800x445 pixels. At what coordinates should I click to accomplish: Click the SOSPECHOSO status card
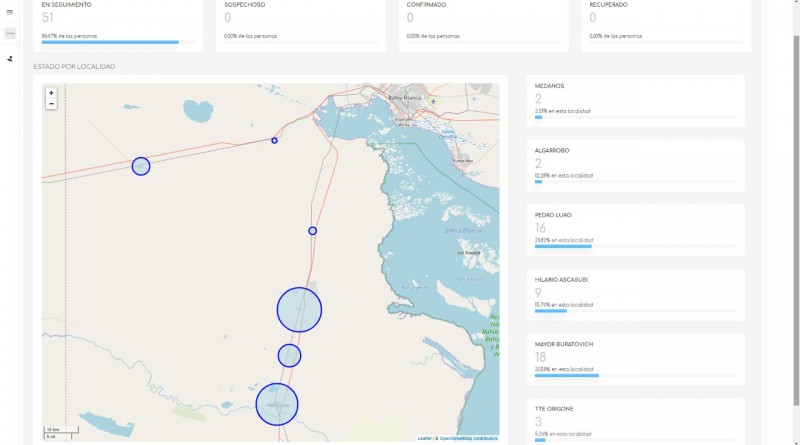[301, 24]
